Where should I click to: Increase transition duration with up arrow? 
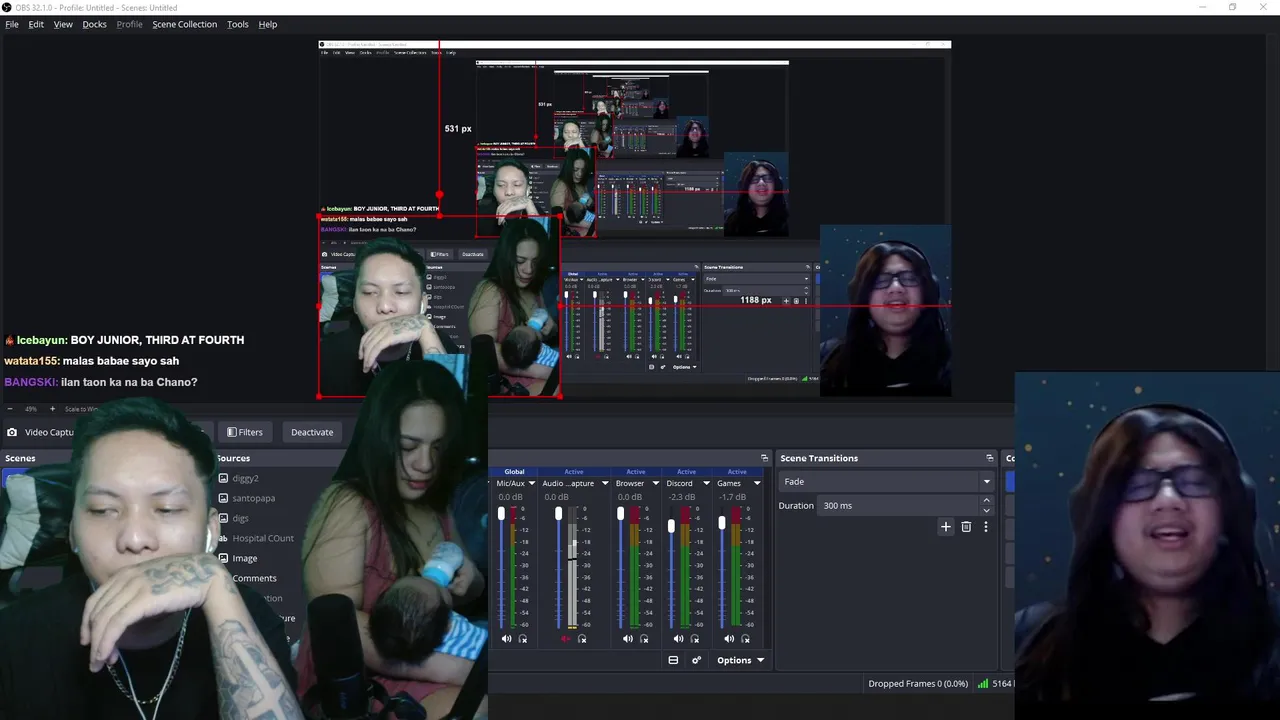tap(986, 500)
